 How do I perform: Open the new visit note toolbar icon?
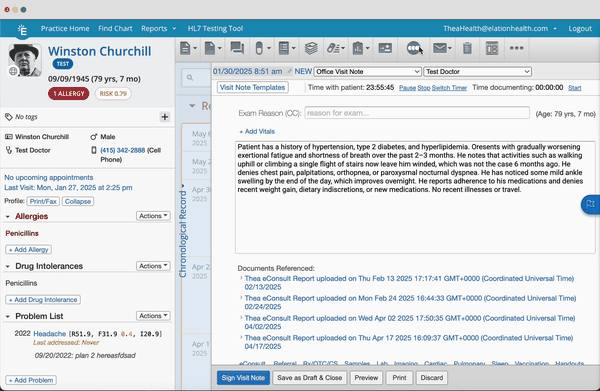click(185, 48)
